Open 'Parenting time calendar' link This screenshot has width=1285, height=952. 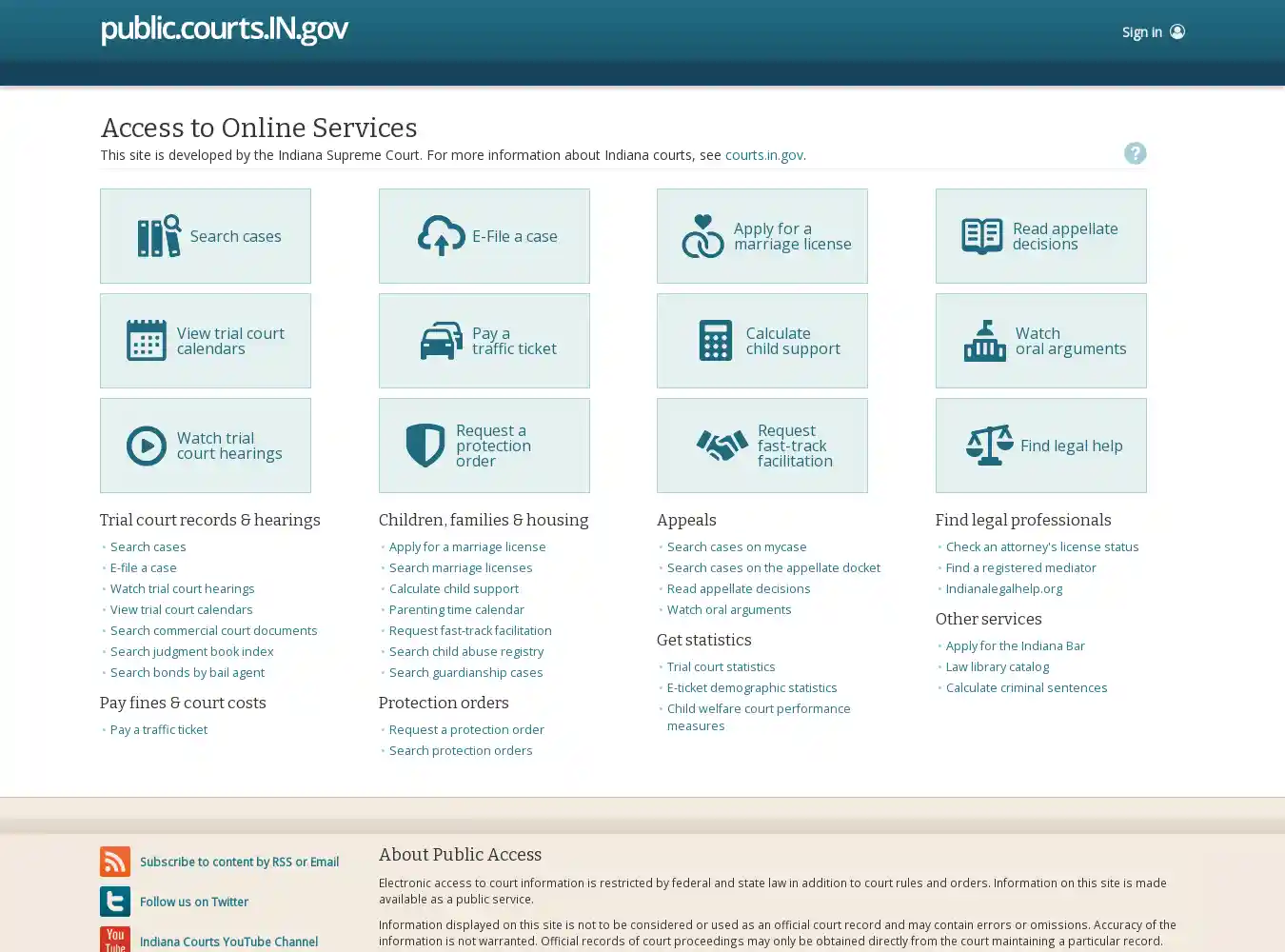(x=456, y=609)
